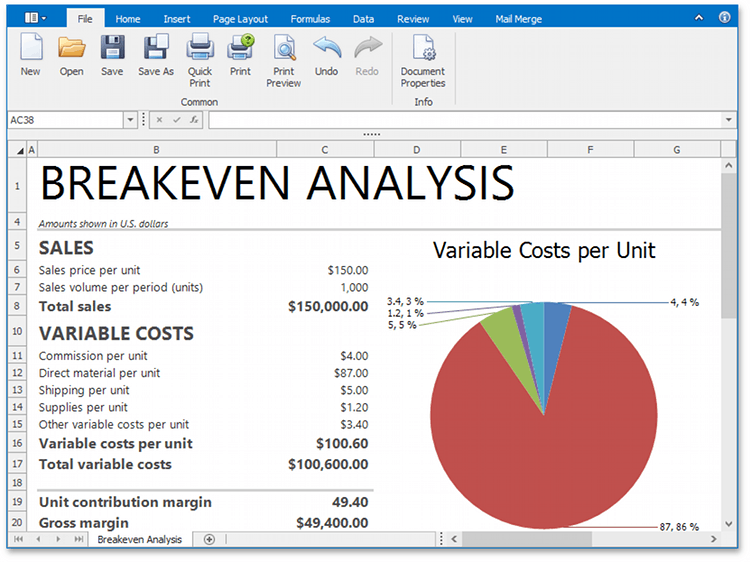Collapse the ribbon with the up chevron
Screen dimensions: 750x562
pyautogui.click(x=699, y=18)
